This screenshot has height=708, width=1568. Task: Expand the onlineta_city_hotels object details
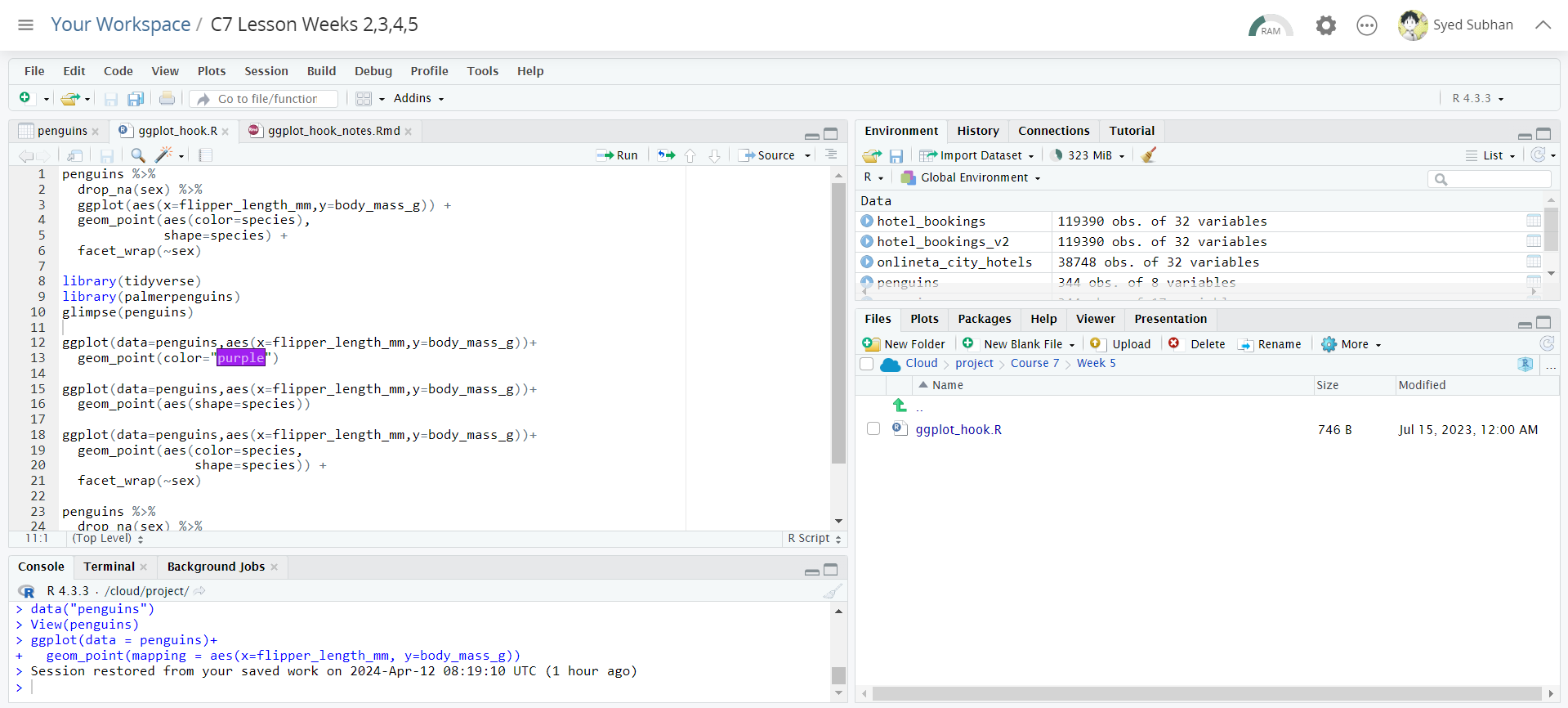(x=867, y=262)
